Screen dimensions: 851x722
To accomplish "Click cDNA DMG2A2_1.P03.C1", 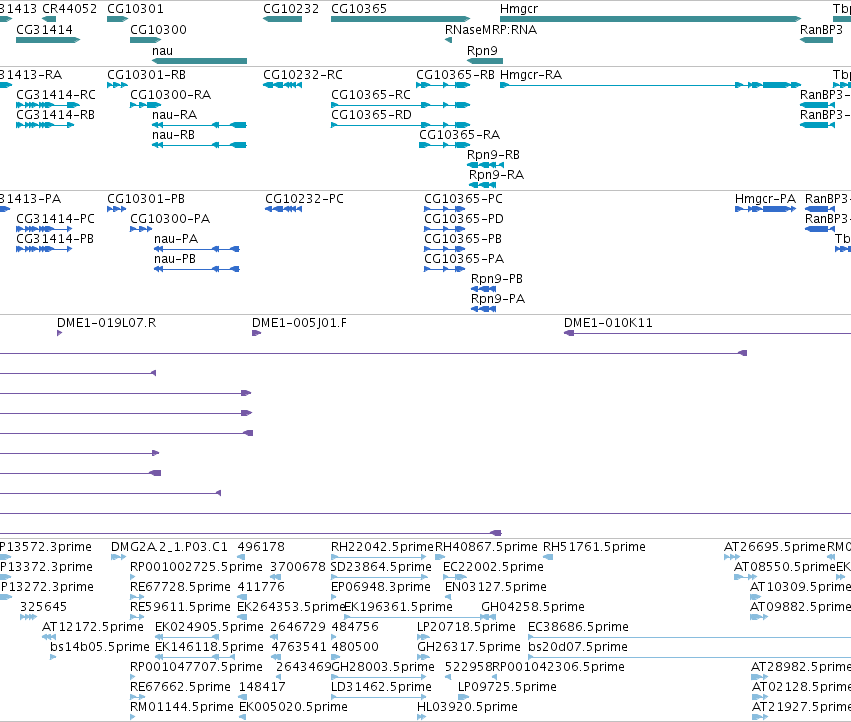I will coord(169,547).
